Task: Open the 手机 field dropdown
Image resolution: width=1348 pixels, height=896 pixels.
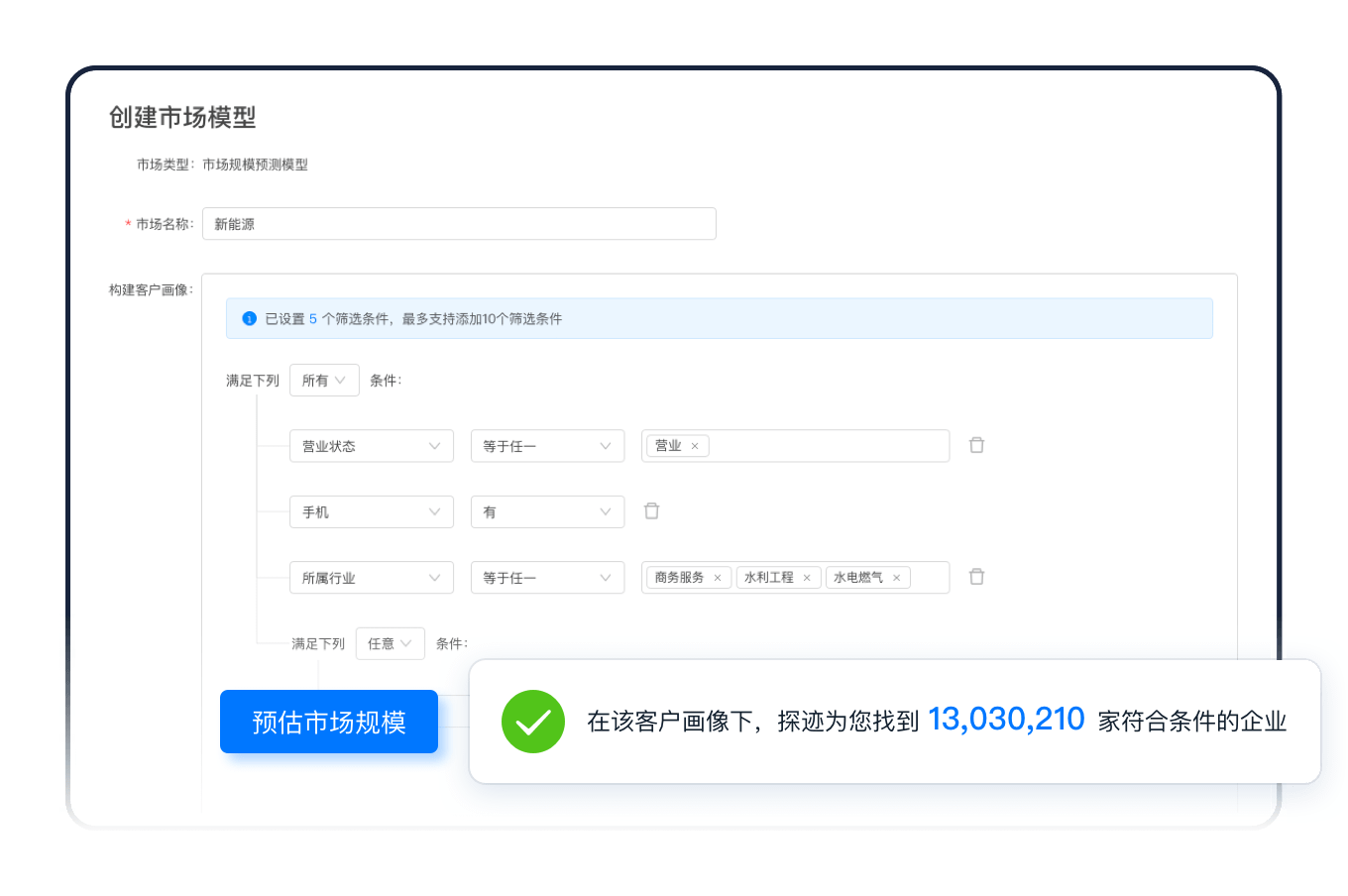Action: click(372, 511)
